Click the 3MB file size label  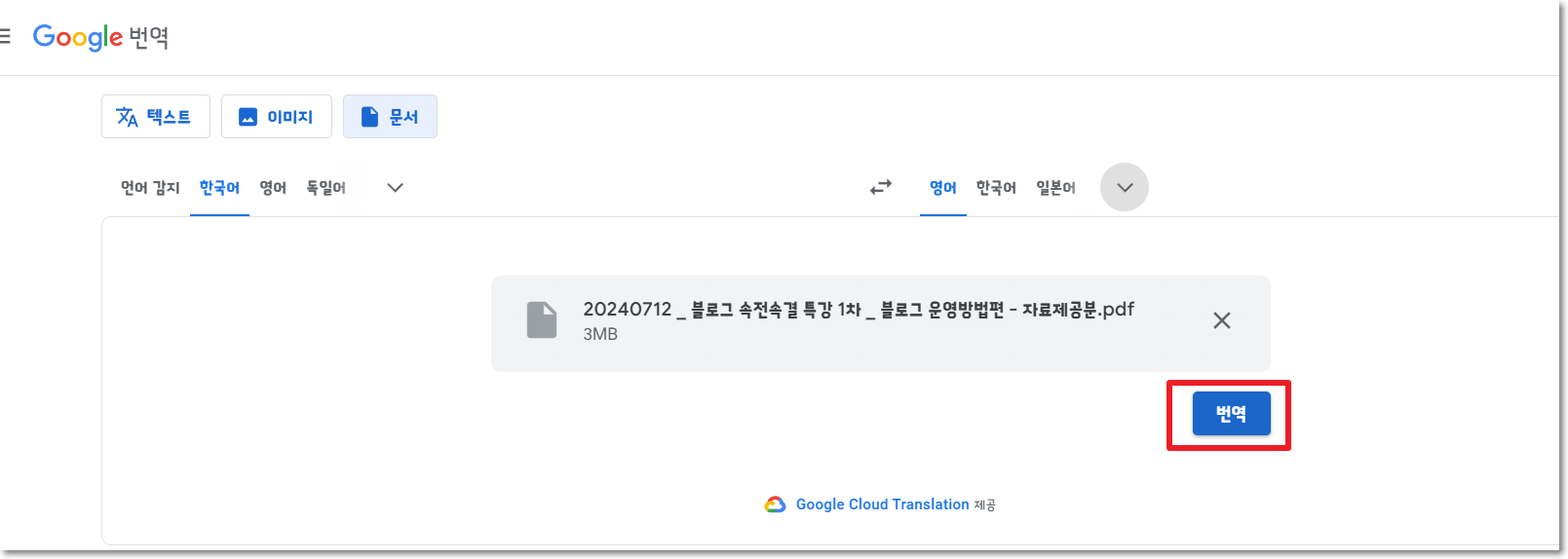(x=600, y=334)
